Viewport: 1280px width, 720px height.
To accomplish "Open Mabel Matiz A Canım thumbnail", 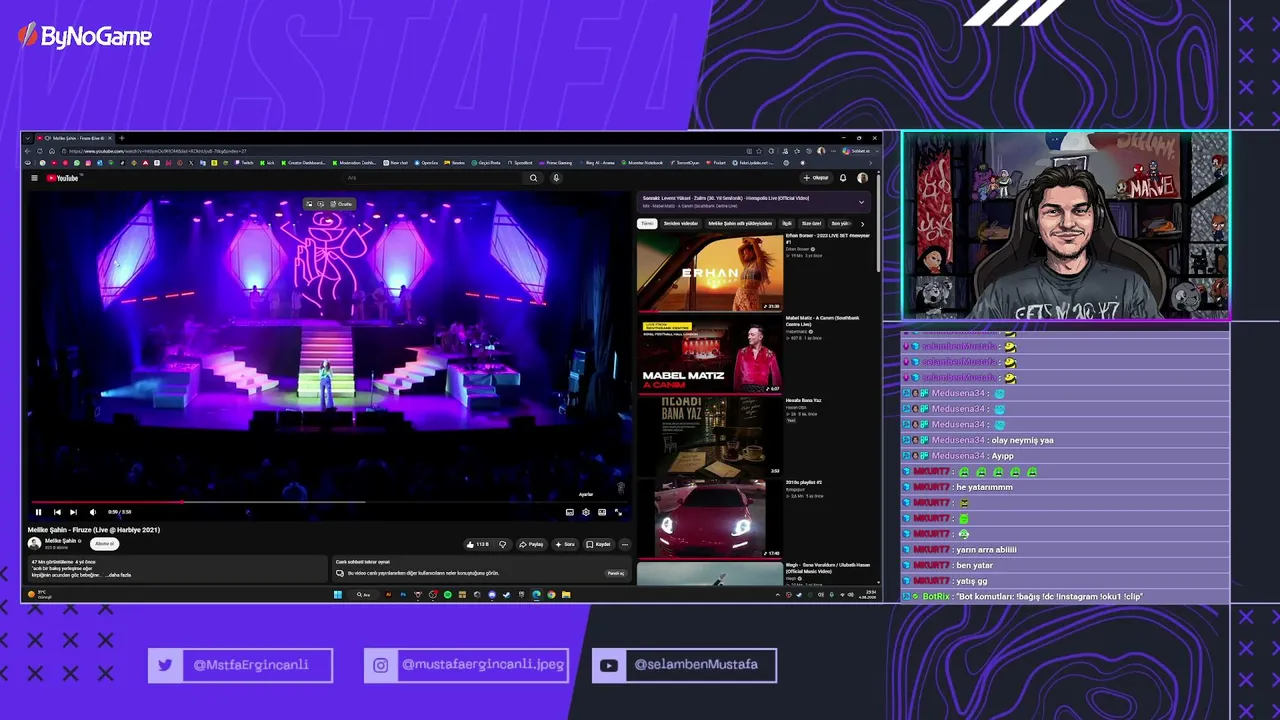I will 710,354.
